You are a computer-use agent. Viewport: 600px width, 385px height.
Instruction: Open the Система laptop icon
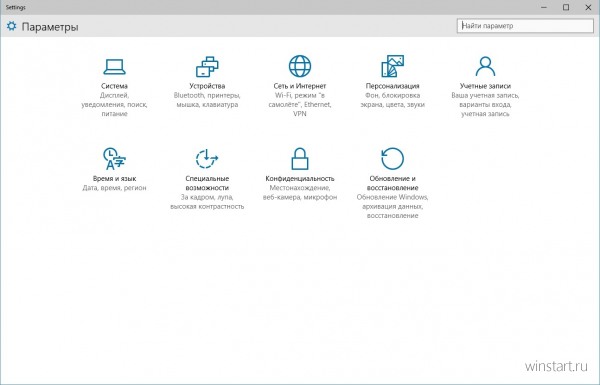click(x=114, y=67)
